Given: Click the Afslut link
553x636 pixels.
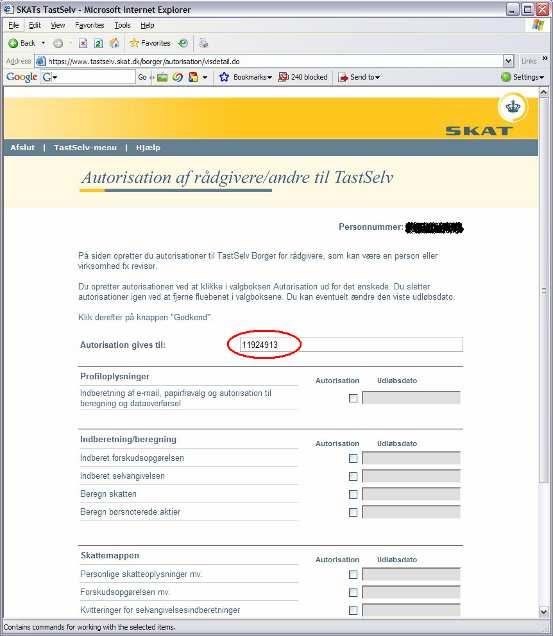Looking at the screenshot, I should tap(22, 148).
